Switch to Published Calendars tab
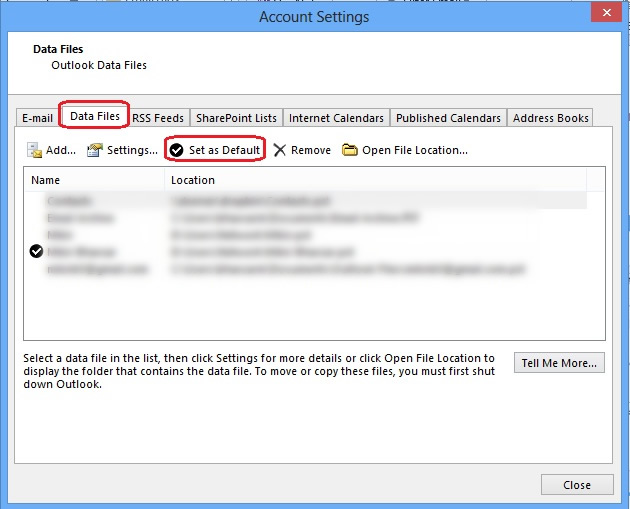 [448, 118]
